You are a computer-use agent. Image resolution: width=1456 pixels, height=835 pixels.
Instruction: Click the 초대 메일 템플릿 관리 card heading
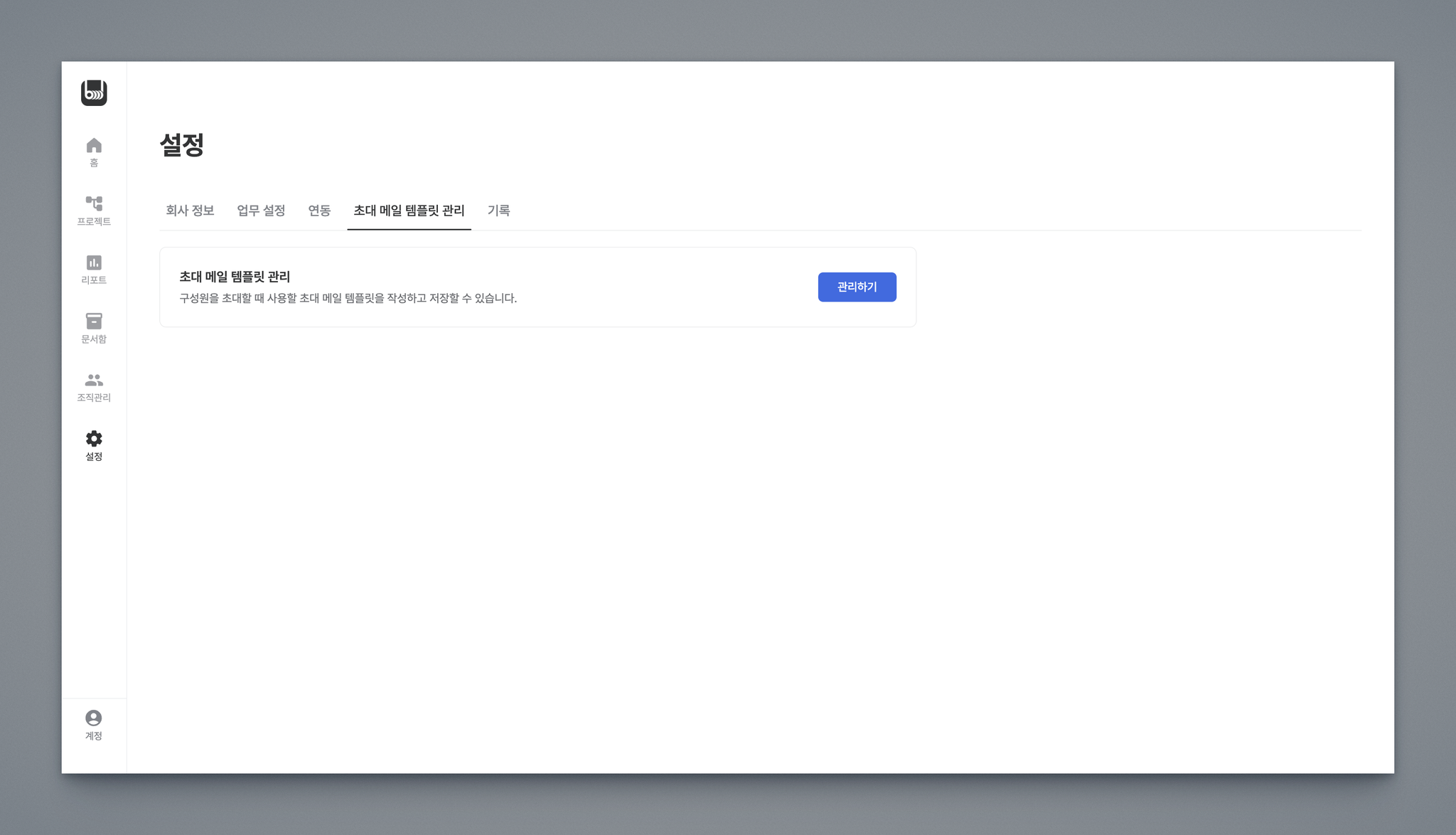tap(235, 277)
